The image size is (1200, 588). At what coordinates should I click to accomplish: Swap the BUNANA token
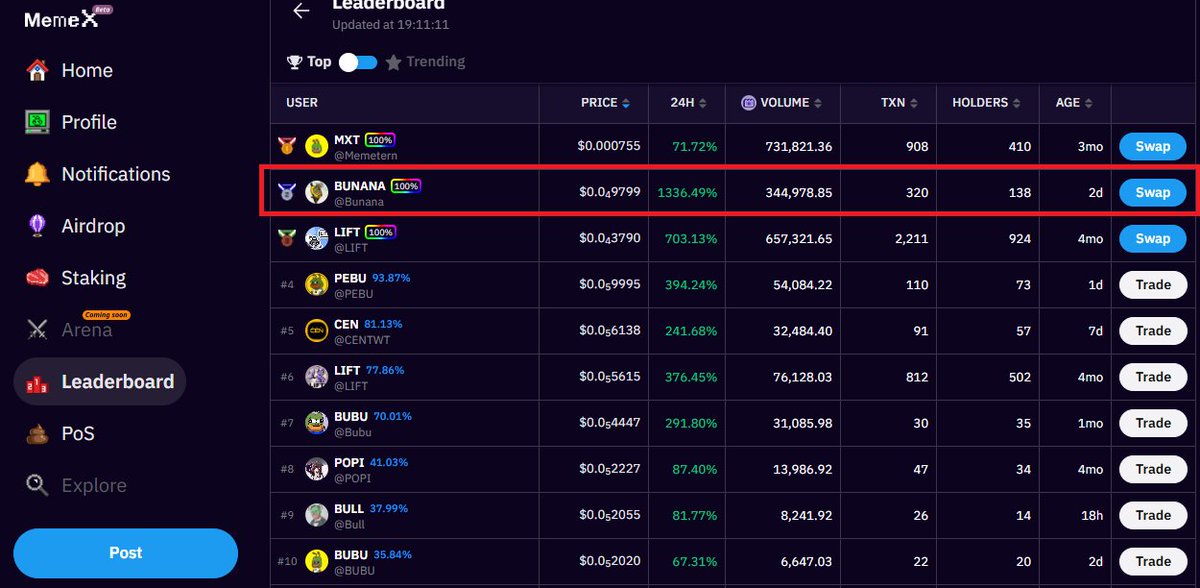click(x=1153, y=192)
